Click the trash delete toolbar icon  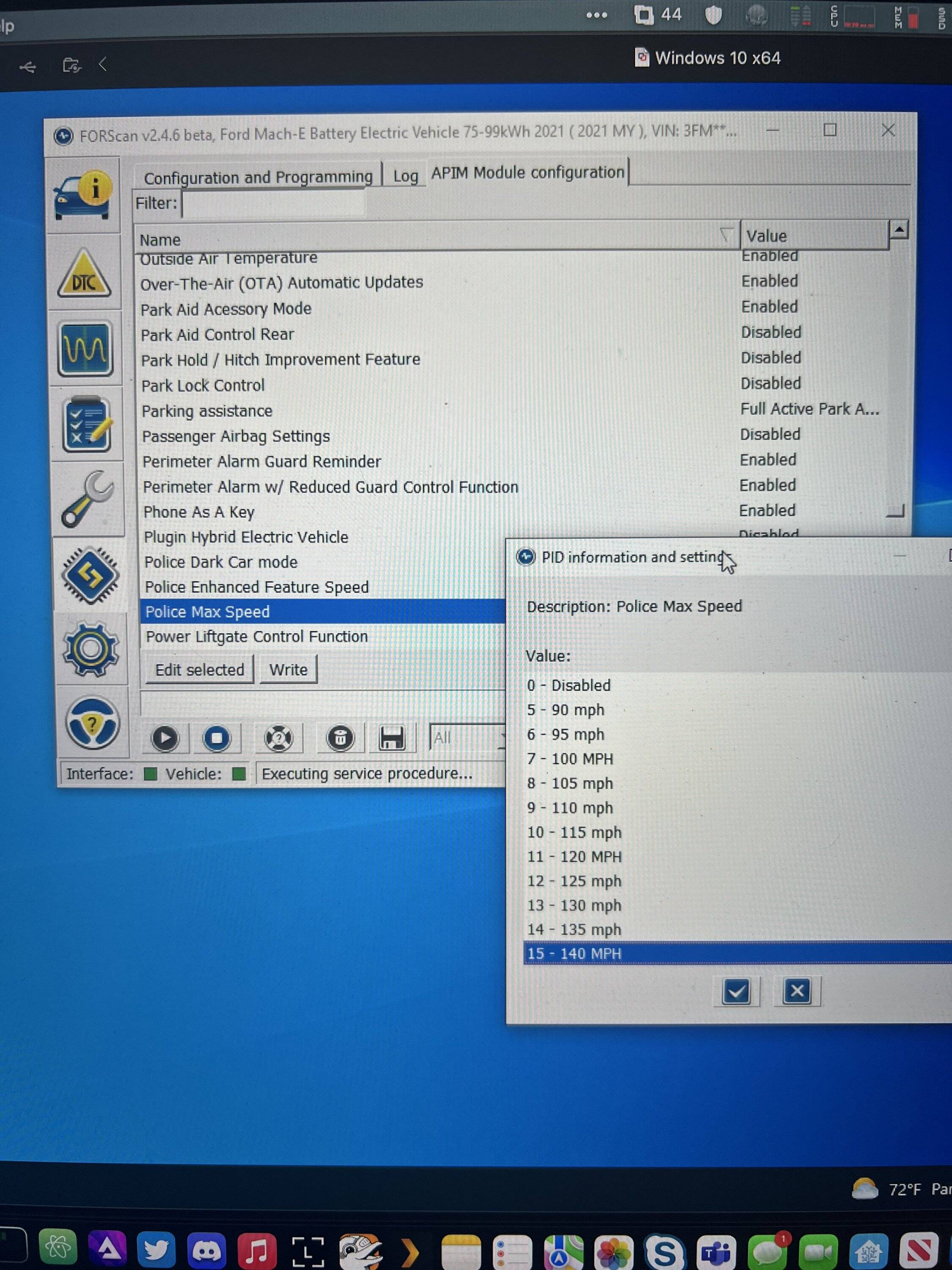(340, 738)
